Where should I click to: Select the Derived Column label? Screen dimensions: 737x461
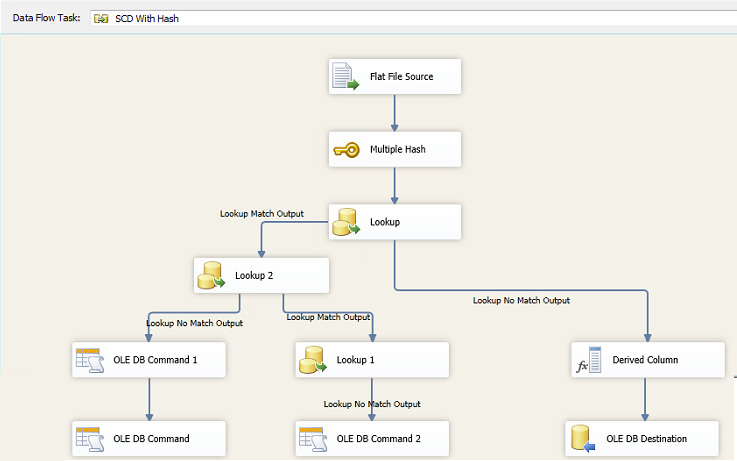[x=645, y=360]
